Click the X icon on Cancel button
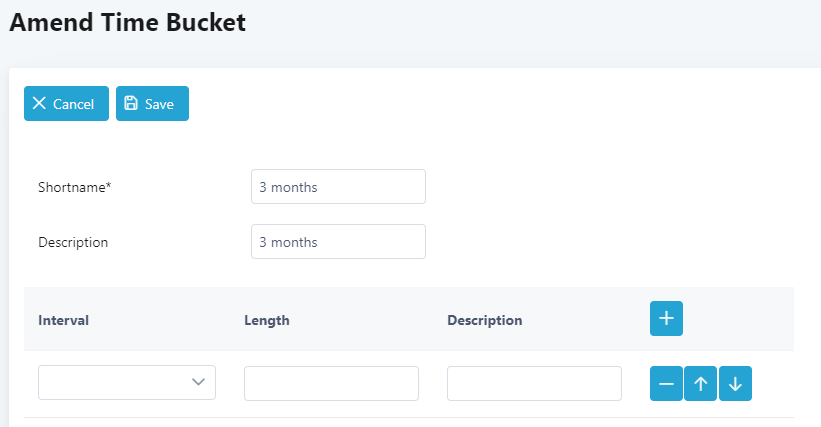Image resolution: width=821 pixels, height=427 pixels. point(39,103)
